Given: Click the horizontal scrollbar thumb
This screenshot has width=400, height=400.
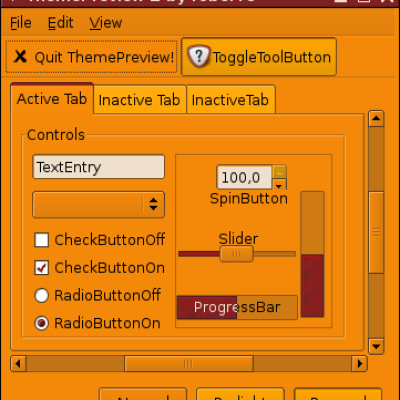Looking at the screenshot, I should tap(189, 363).
